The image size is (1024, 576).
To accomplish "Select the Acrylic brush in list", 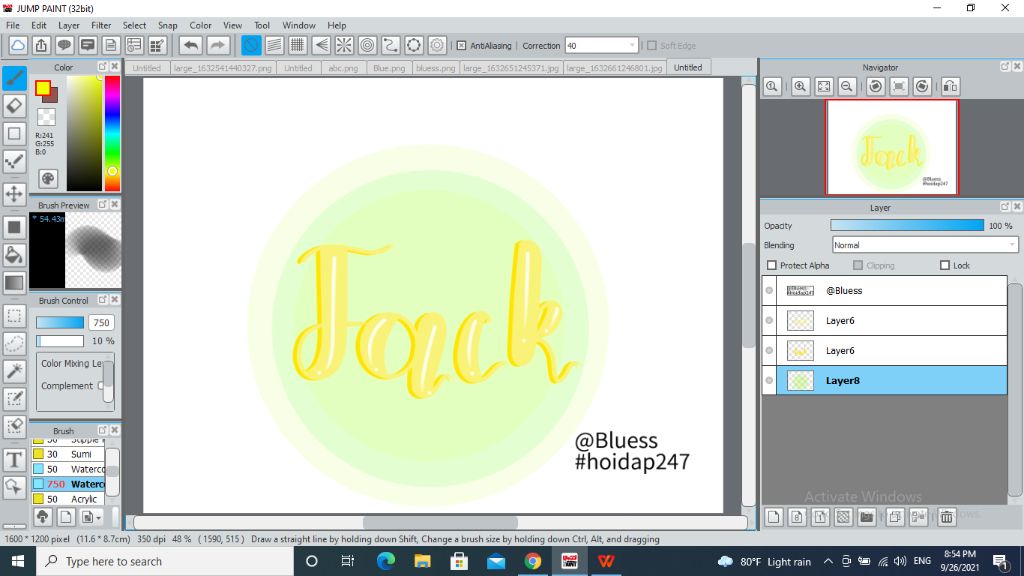I will tap(68, 499).
